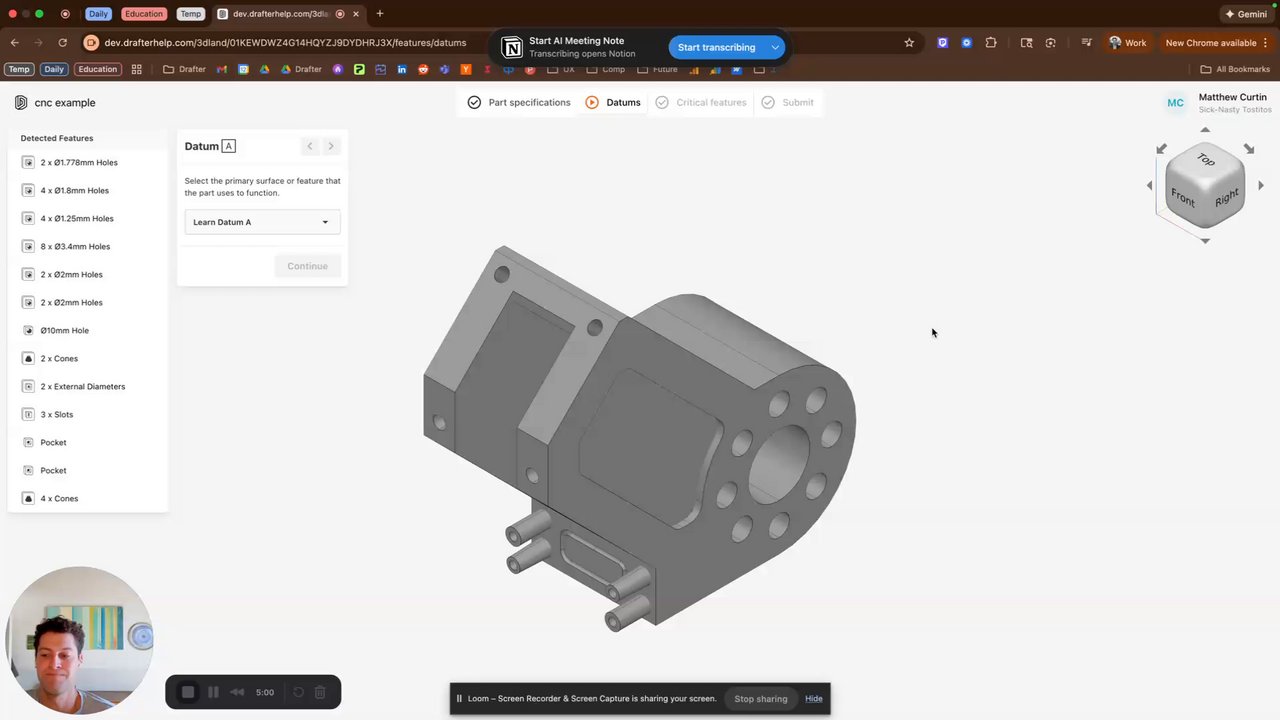Open the Comp bookmarks folder
1280x720 pixels.
(606, 69)
